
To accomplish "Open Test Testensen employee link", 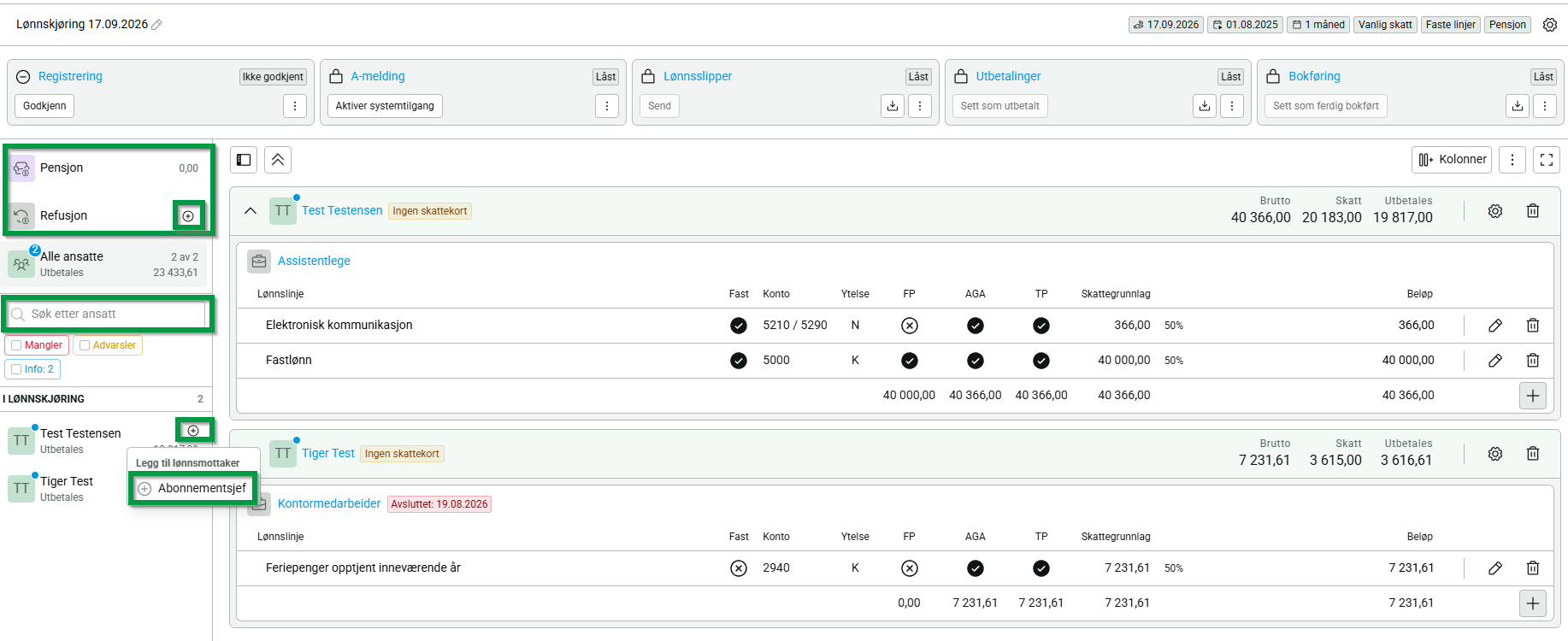I will 342,211.
